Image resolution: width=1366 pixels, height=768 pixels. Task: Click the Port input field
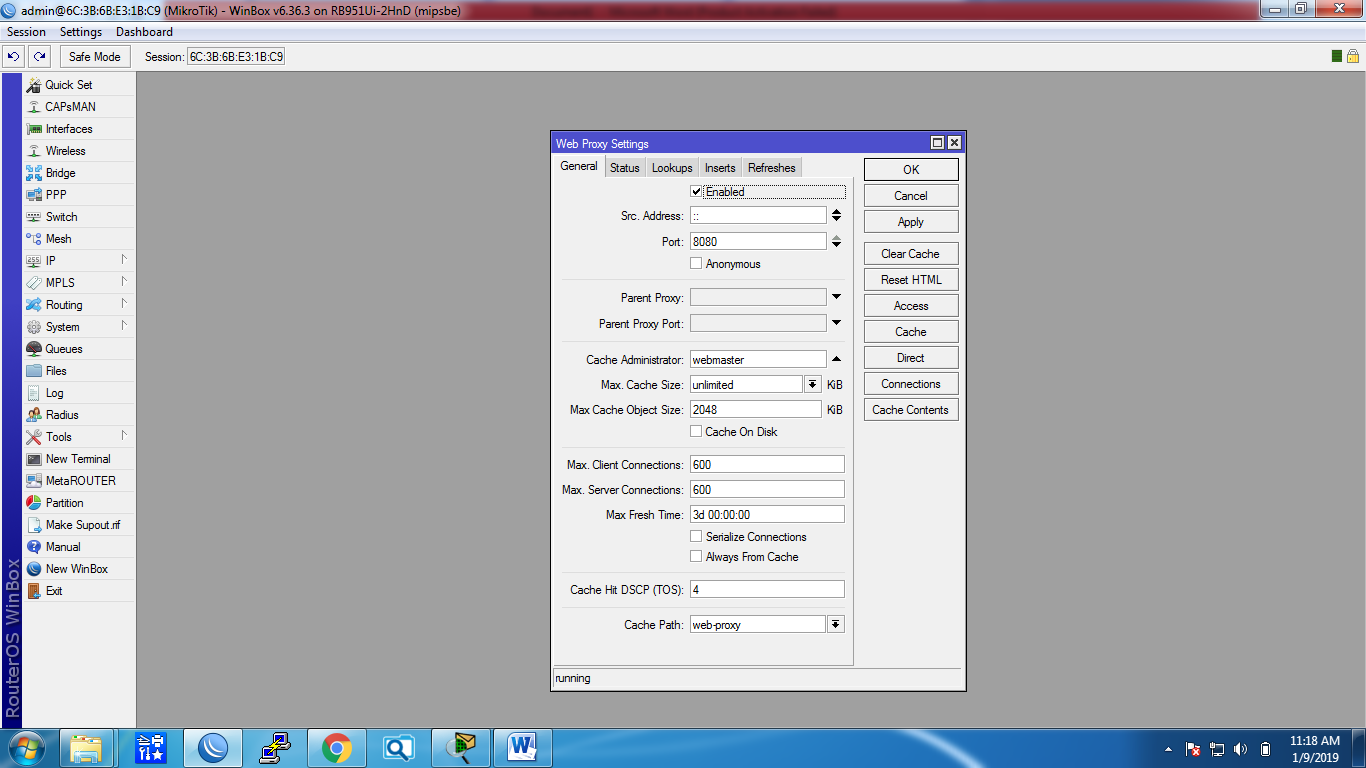[758, 242]
